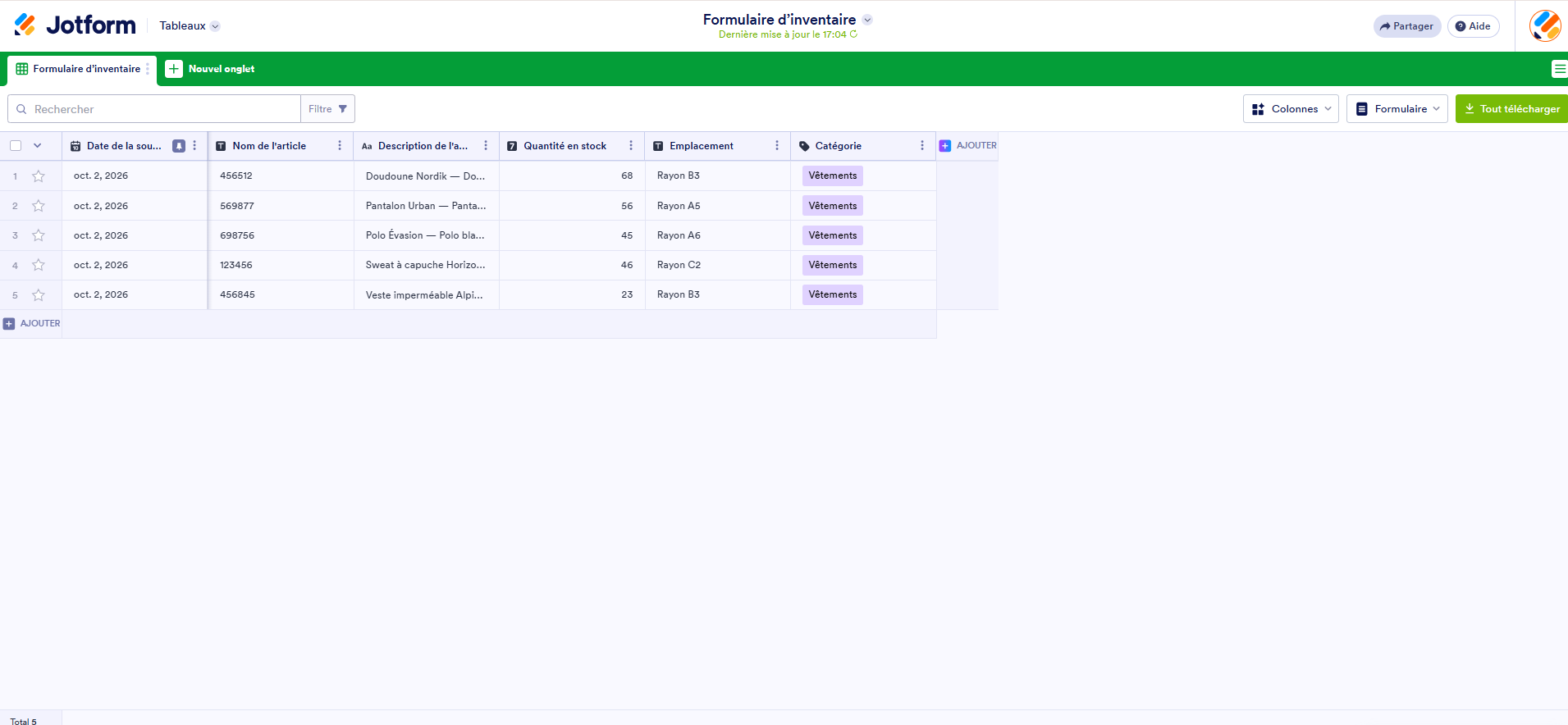Click the plus icon for Nouvel onglet
Image resolution: width=1568 pixels, height=725 pixels.
pyautogui.click(x=174, y=69)
